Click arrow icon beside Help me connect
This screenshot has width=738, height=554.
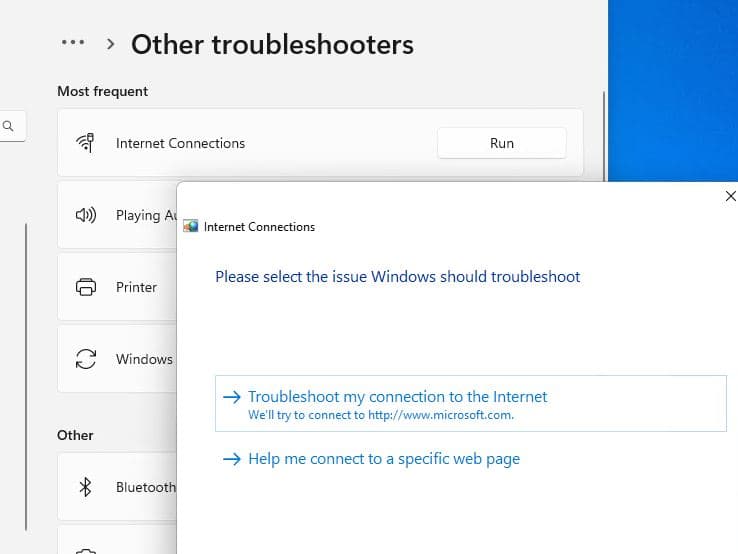pos(232,459)
